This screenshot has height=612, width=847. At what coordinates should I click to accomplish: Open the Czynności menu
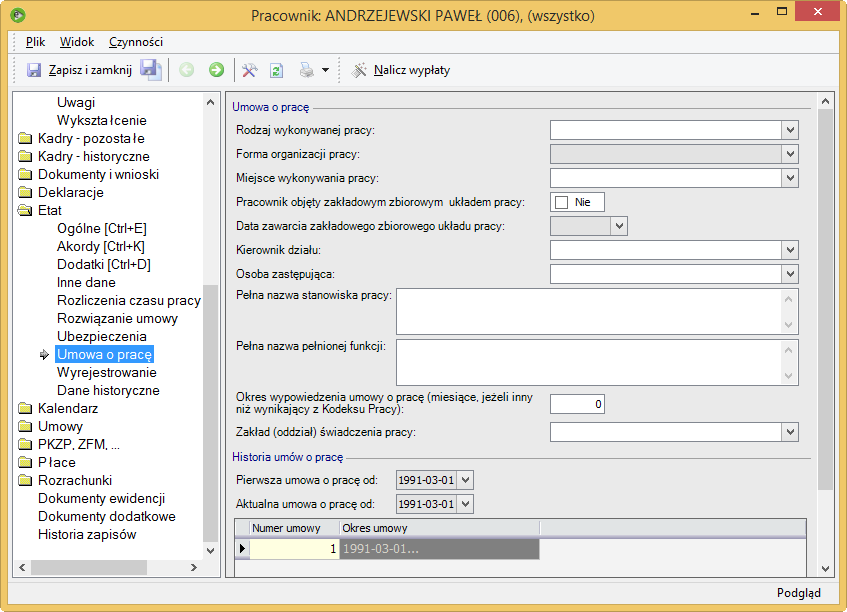[136, 42]
